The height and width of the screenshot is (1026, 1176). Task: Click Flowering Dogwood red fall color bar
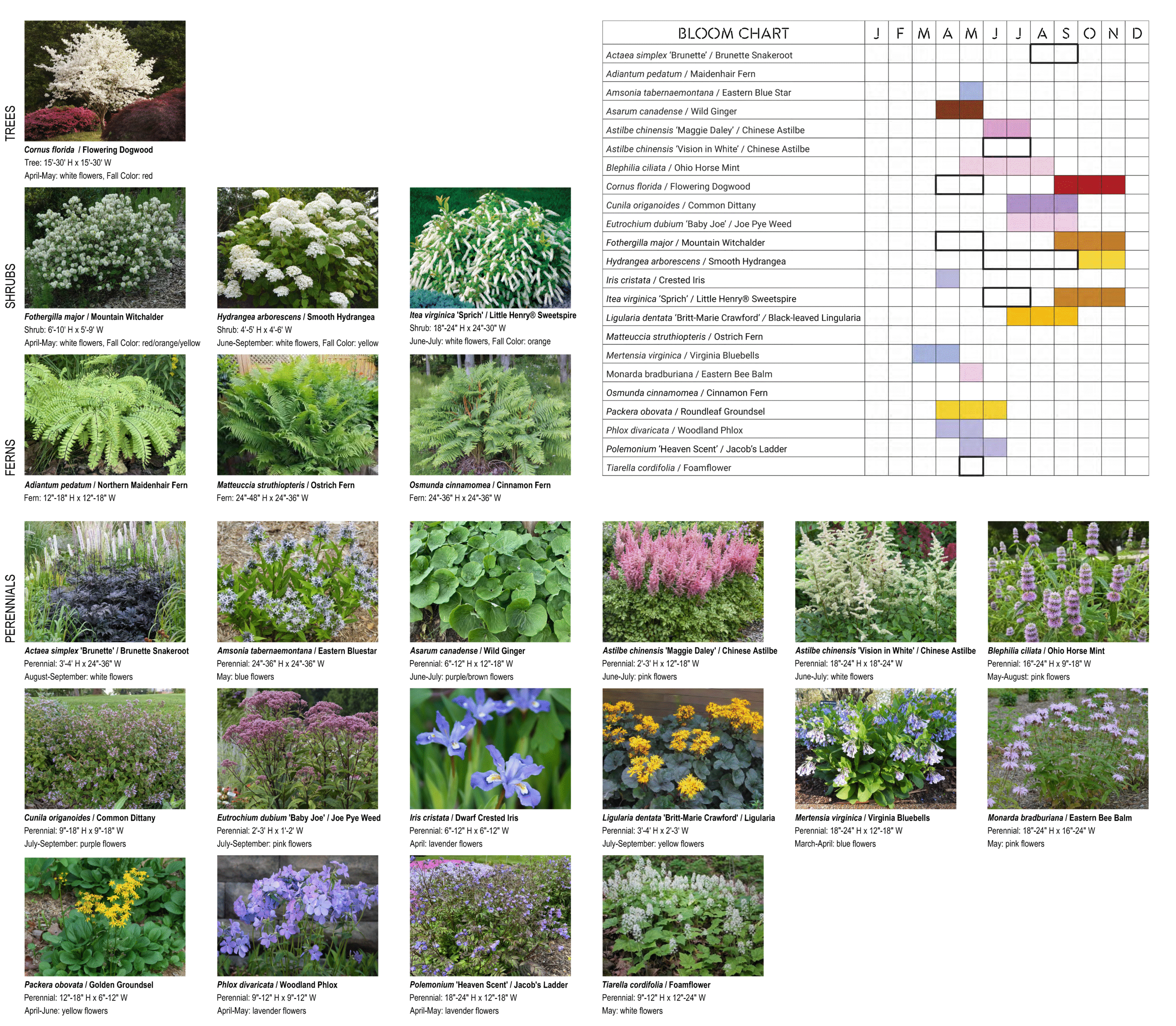click(x=1089, y=185)
